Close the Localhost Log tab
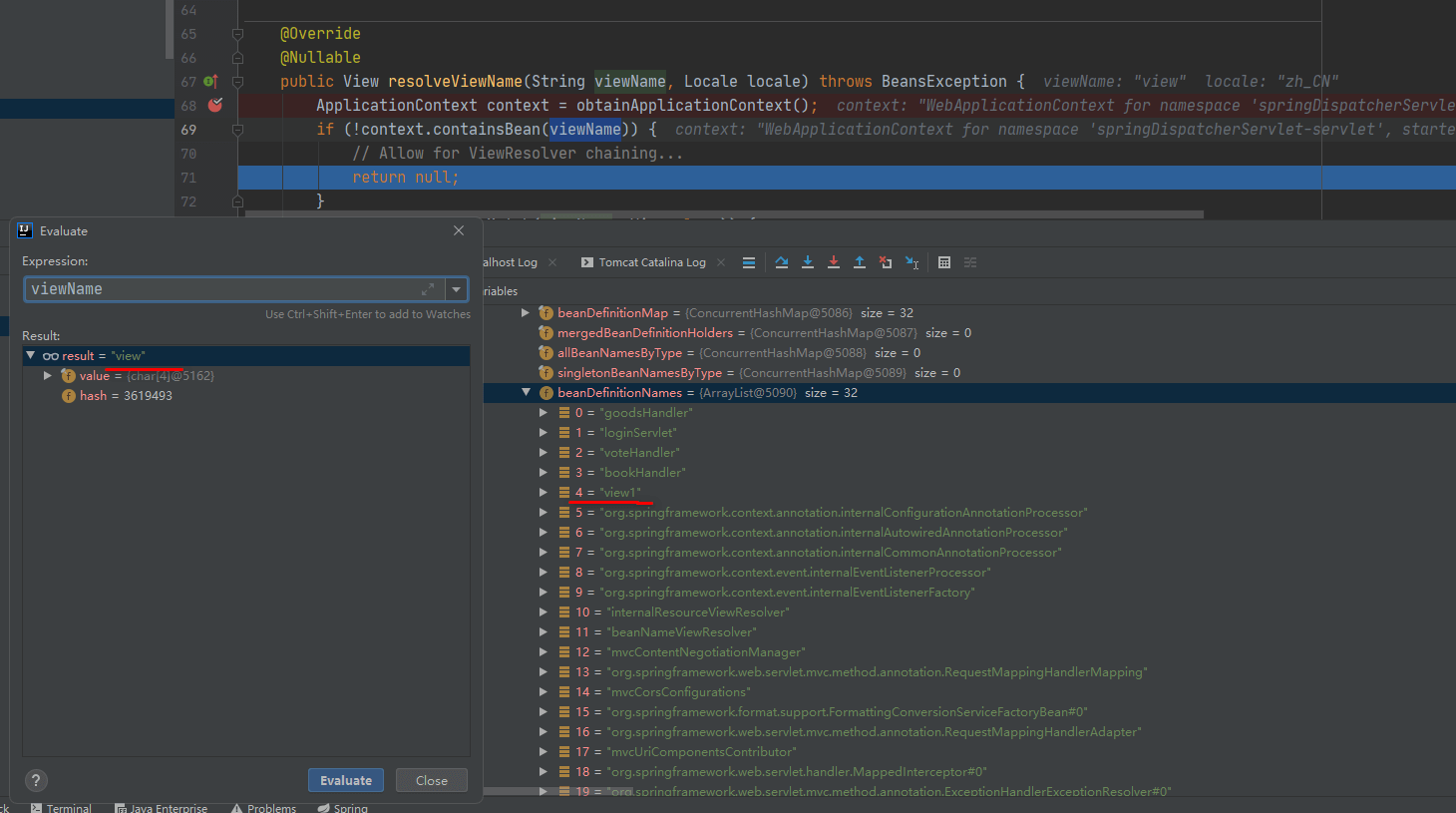Screen dimensions: 1456x813 click(552, 262)
